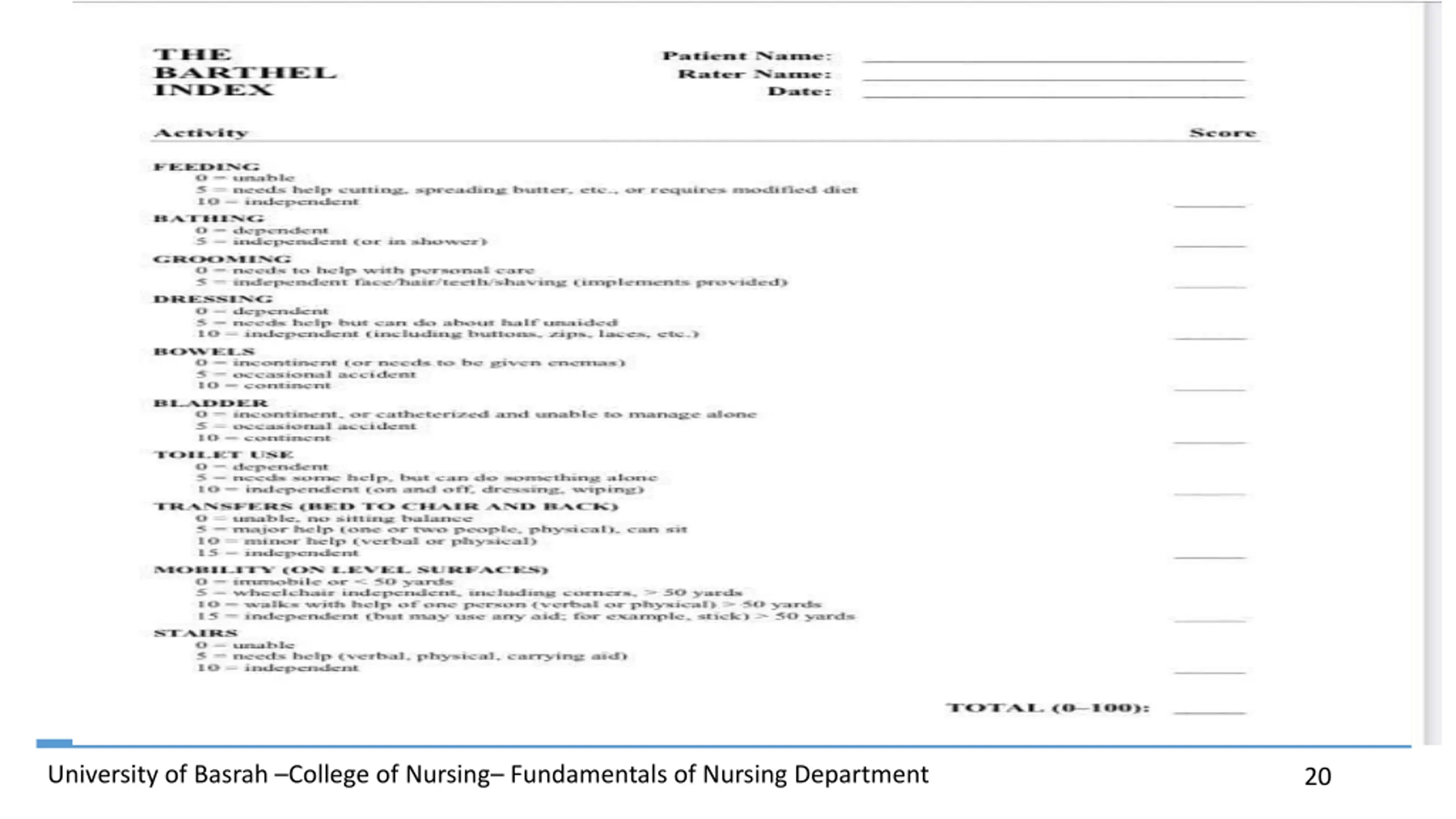Click '0 = unable, no sitting balance' line

click(x=334, y=518)
